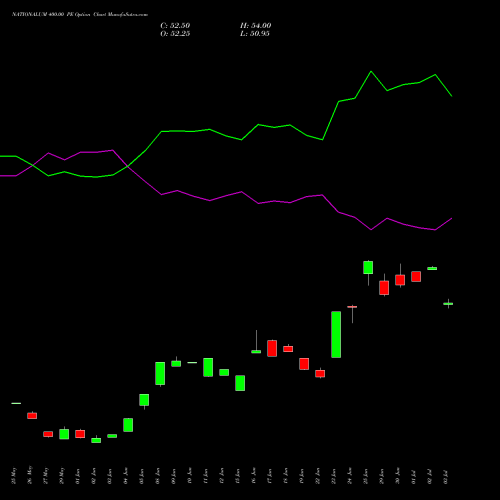Select the 29 May date label
Image resolution: width=500 pixels, height=500 pixels.
(62, 476)
